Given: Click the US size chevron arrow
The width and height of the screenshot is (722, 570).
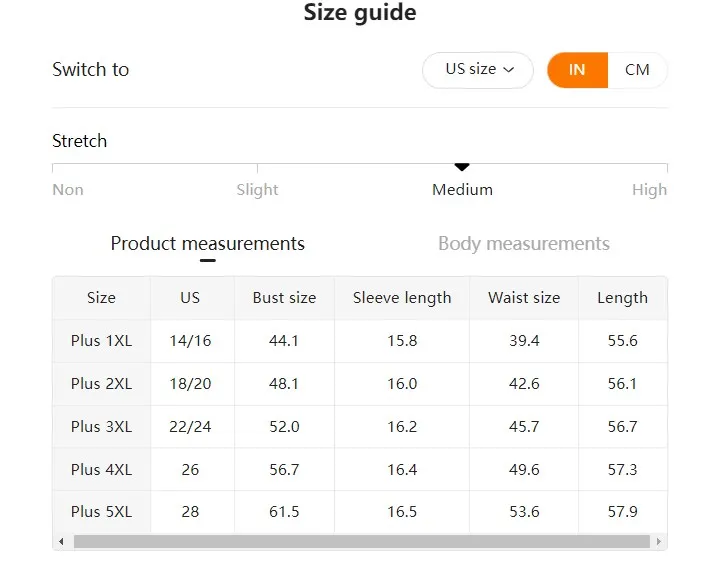Looking at the screenshot, I should point(508,70).
